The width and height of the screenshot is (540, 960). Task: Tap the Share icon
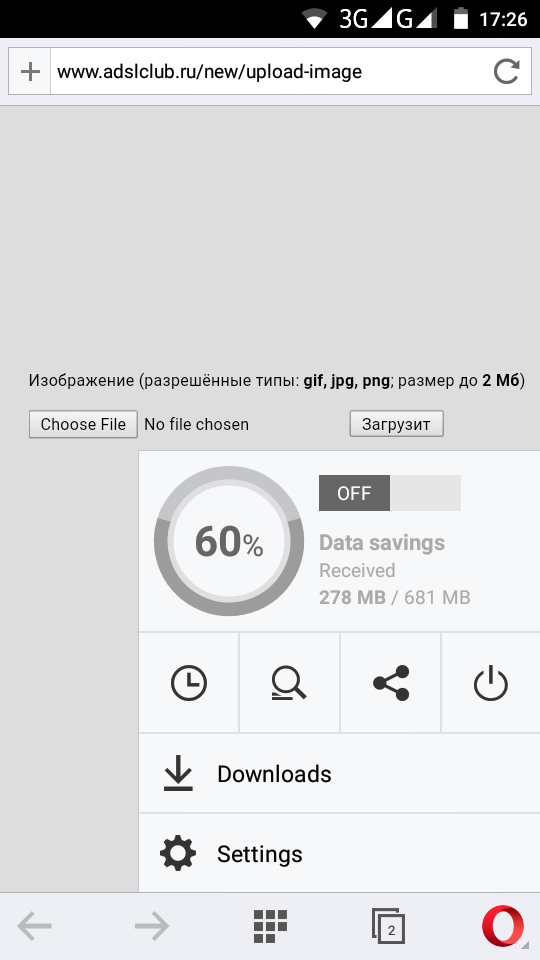[x=391, y=683]
